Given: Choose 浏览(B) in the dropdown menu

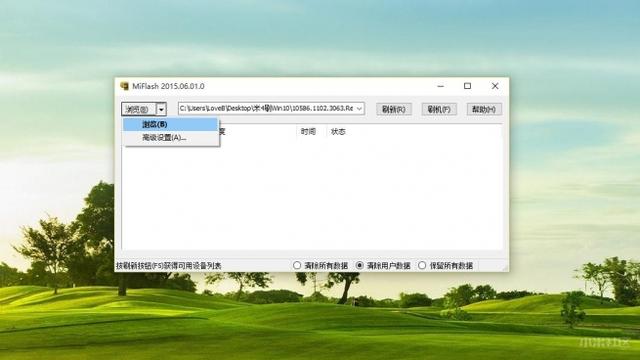Looking at the screenshot, I should (x=171, y=124).
